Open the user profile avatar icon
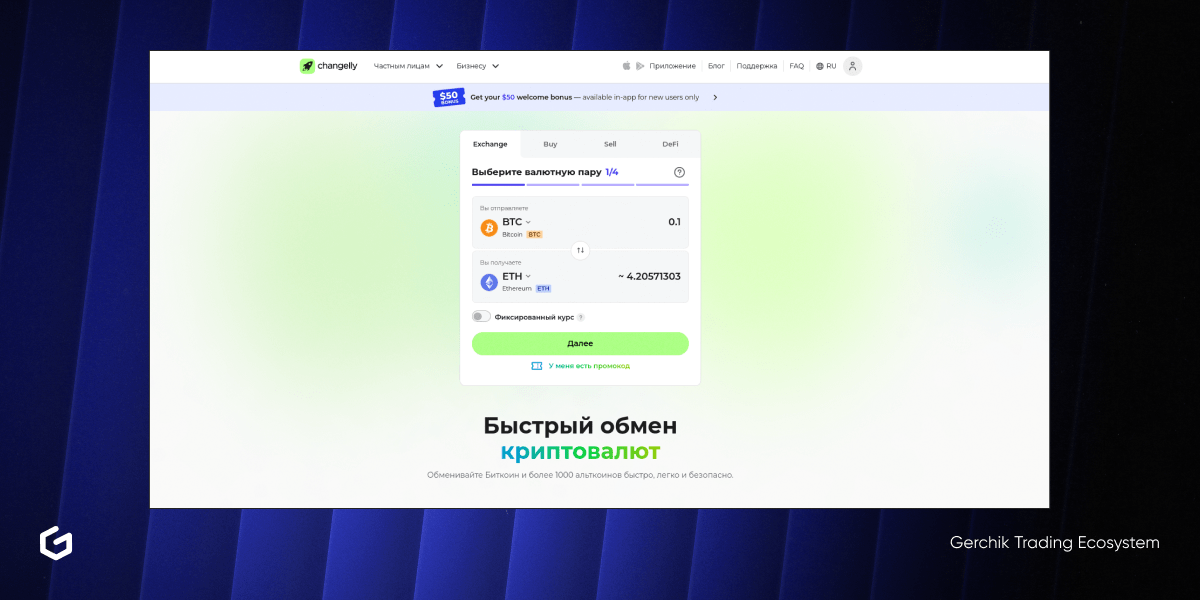Screen dimensions: 1200x600 pos(852,66)
